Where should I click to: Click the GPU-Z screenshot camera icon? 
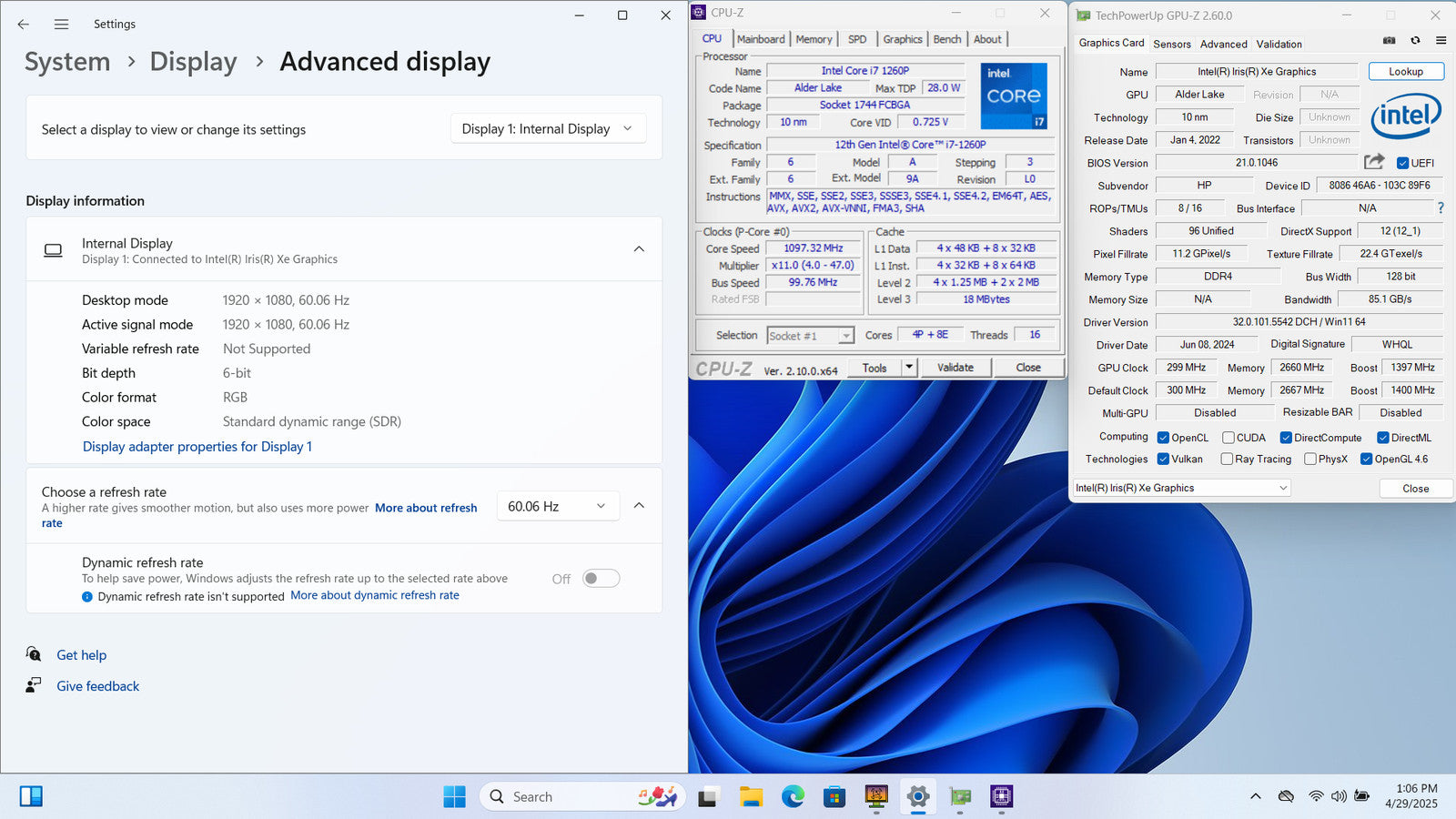[1389, 40]
